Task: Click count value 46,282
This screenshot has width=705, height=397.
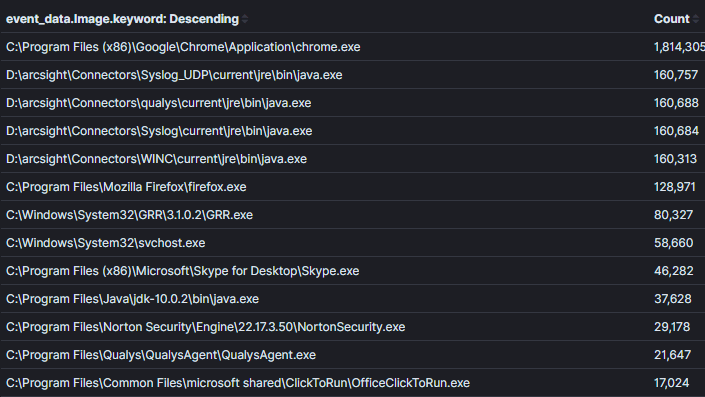Action: point(674,271)
